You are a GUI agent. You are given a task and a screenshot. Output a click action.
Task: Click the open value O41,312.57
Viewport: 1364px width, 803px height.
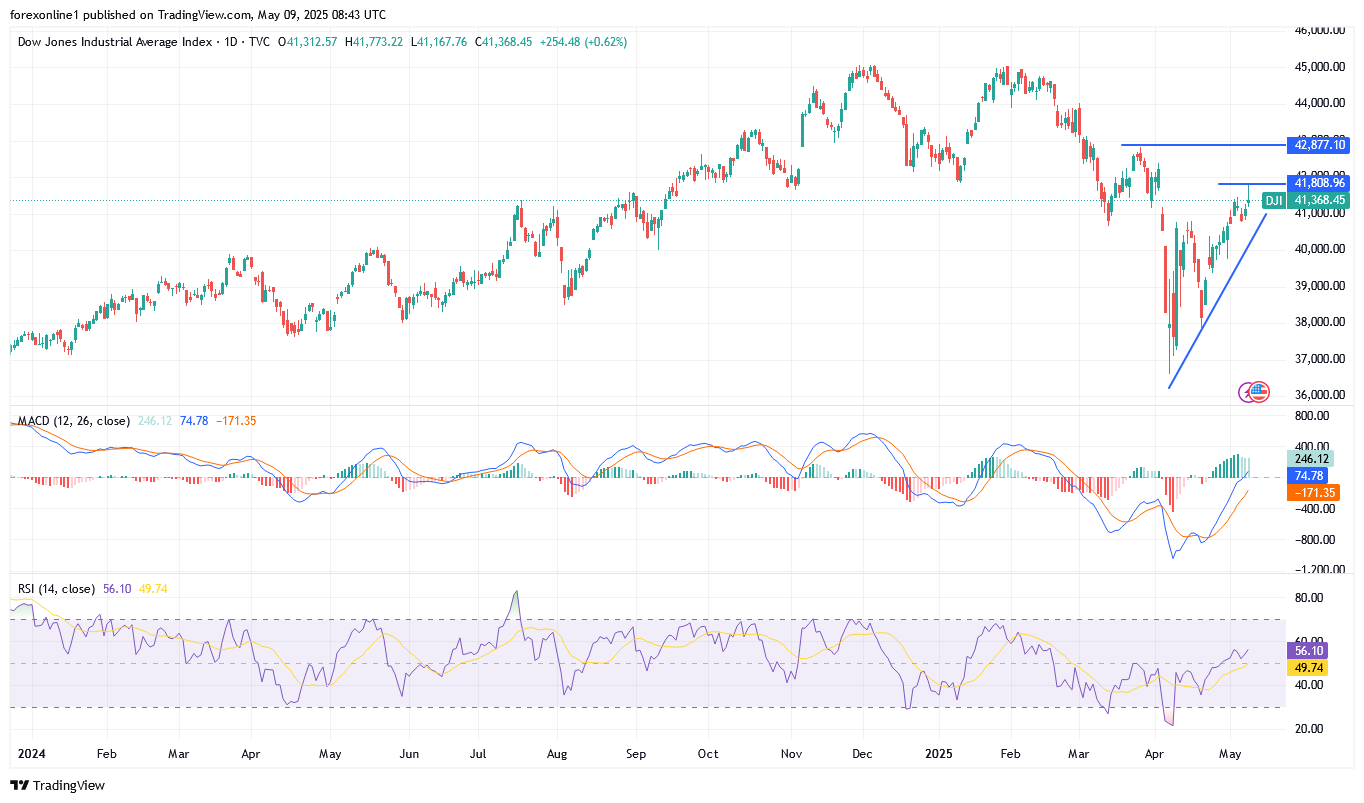tap(308, 42)
